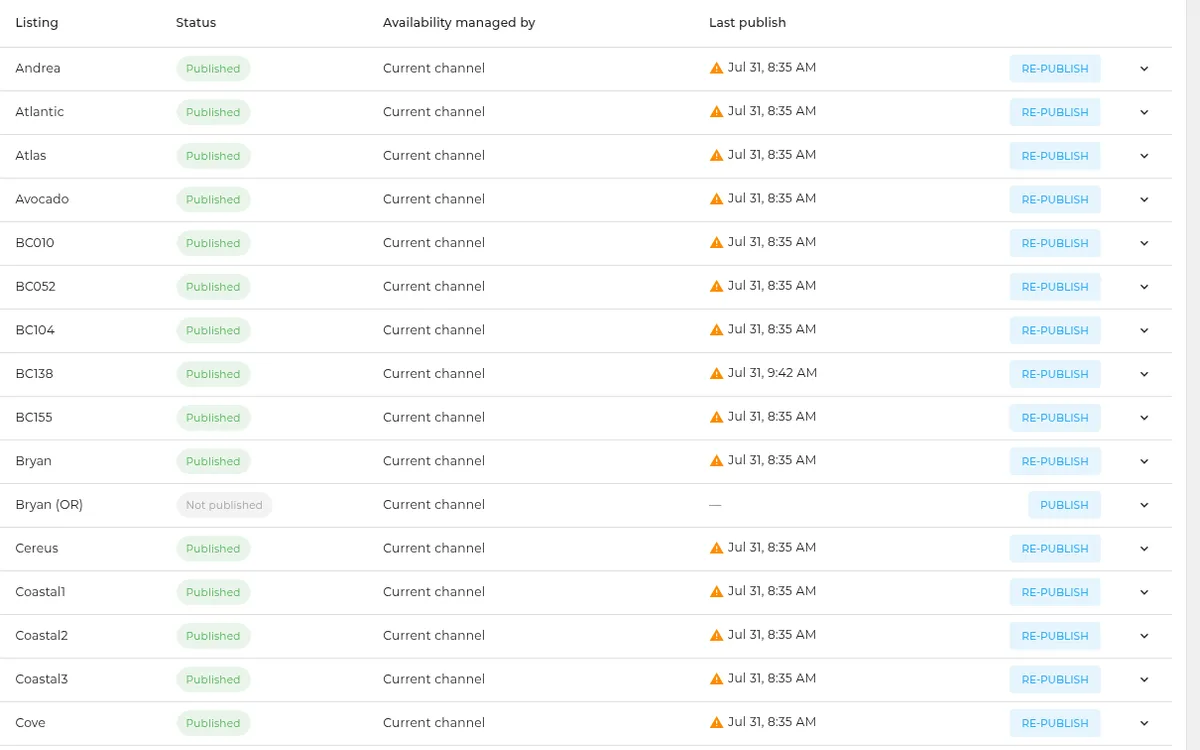Expand the Coastal3 listing row chevron

click(x=1144, y=679)
